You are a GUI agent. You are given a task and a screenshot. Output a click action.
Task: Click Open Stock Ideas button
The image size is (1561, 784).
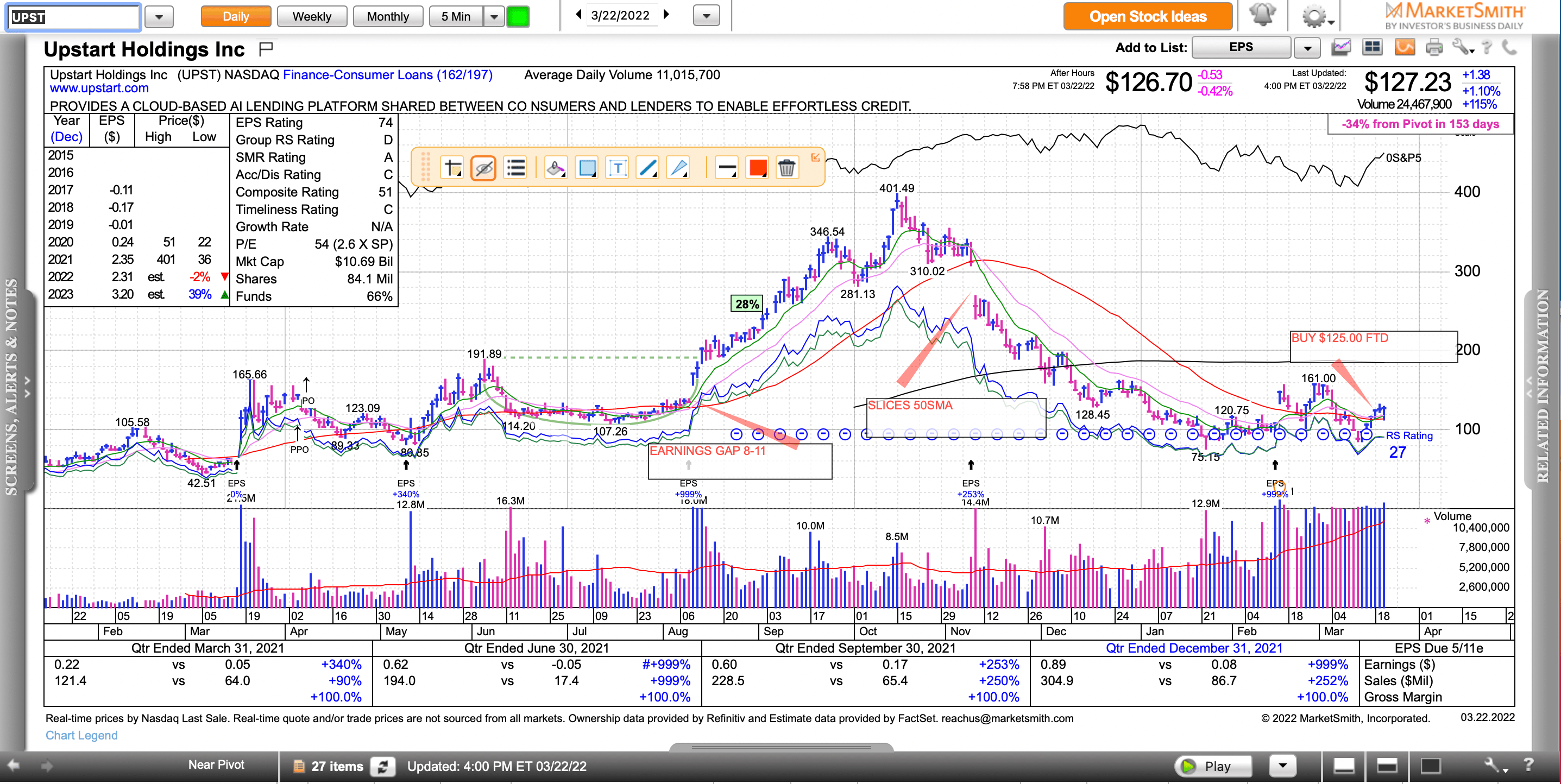[x=1148, y=16]
